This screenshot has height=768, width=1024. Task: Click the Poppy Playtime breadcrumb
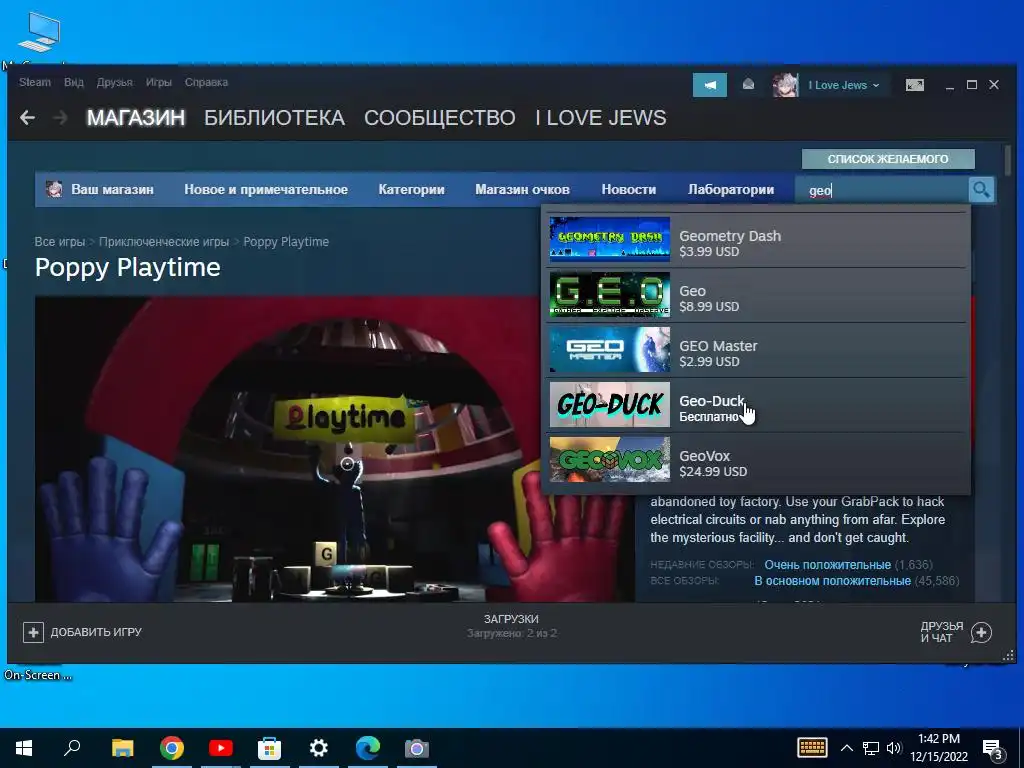click(286, 242)
